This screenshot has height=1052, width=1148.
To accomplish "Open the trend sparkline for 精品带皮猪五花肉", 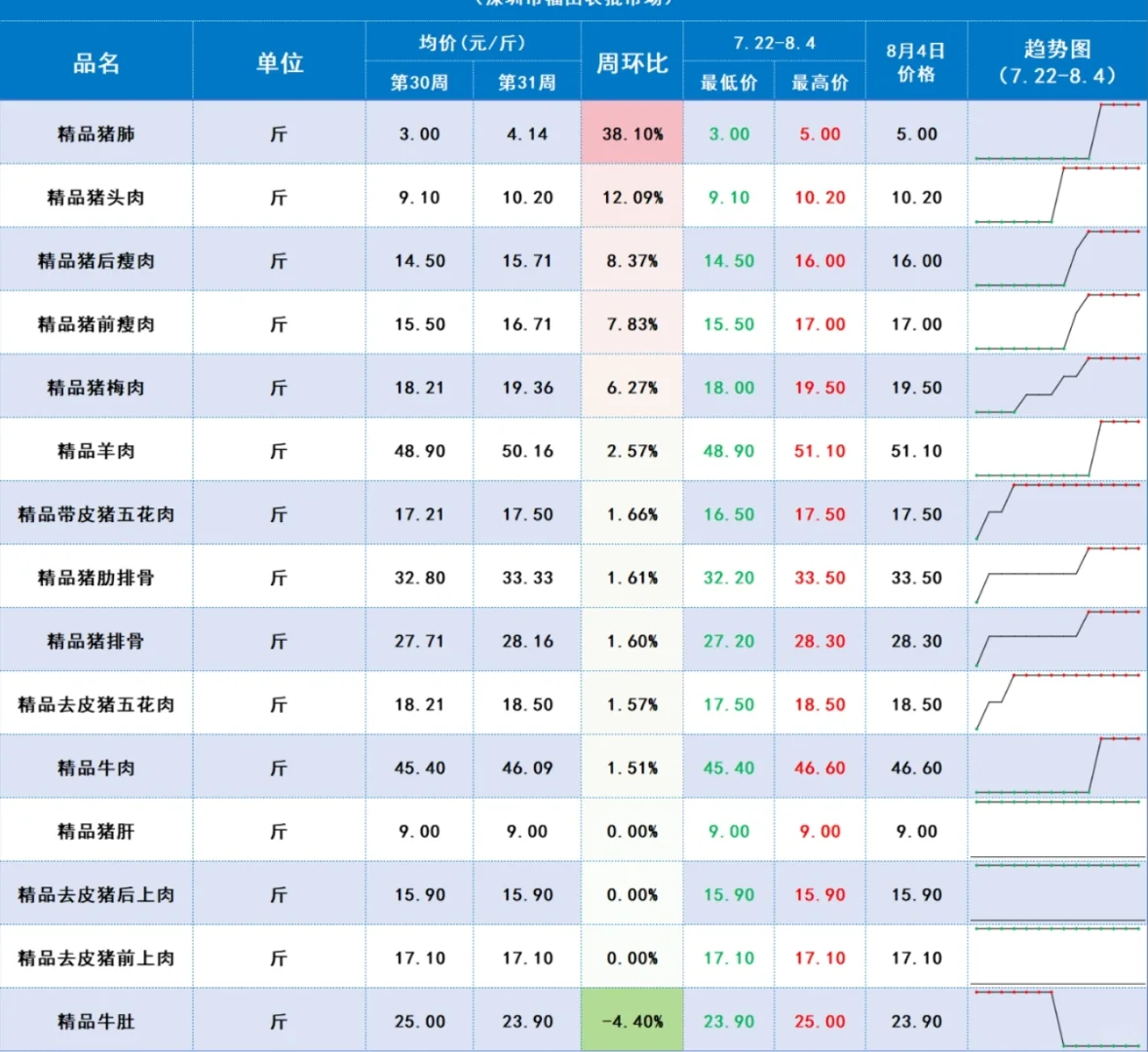I will point(1057,512).
